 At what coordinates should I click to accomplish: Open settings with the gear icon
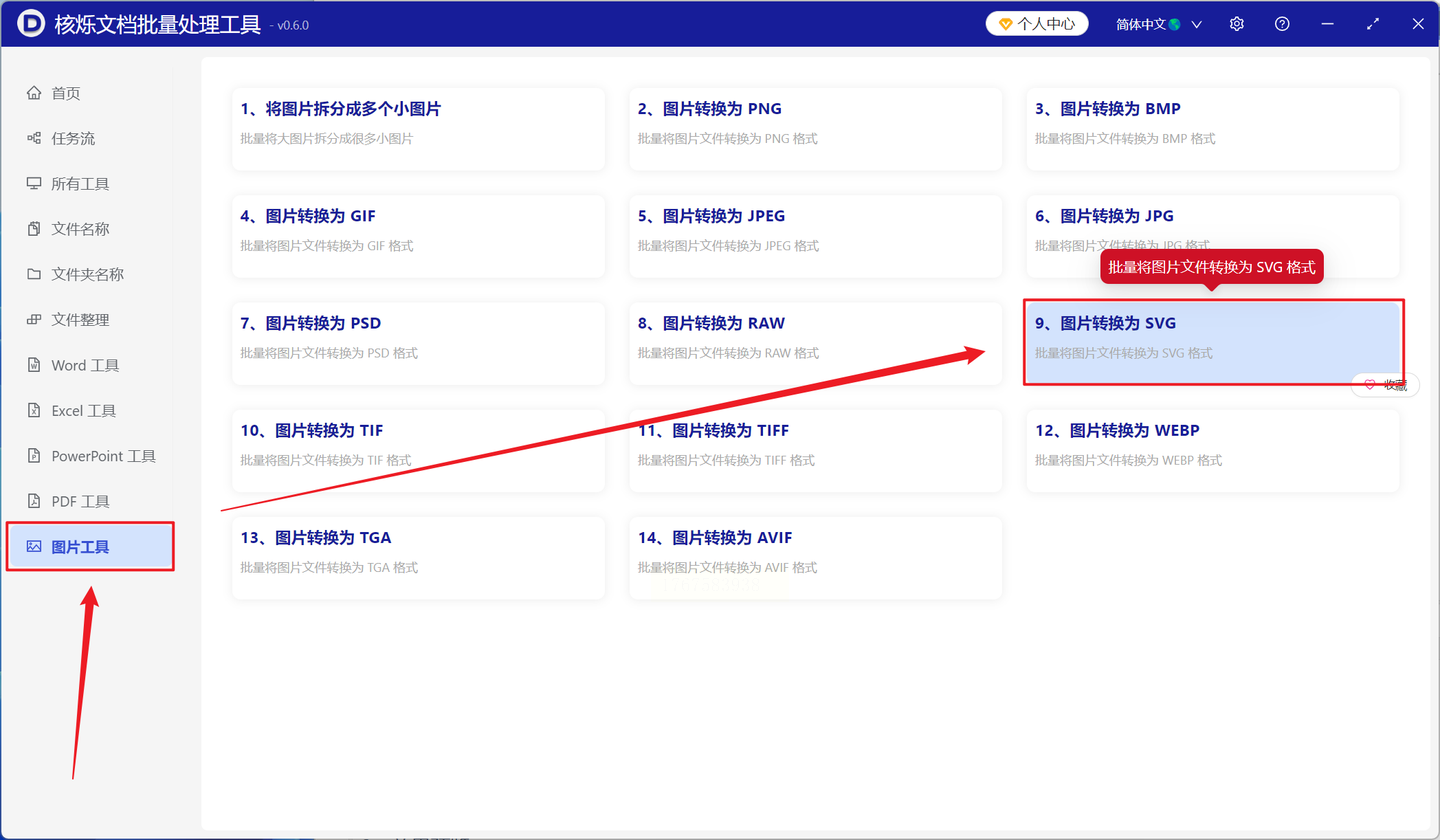tap(1237, 24)
